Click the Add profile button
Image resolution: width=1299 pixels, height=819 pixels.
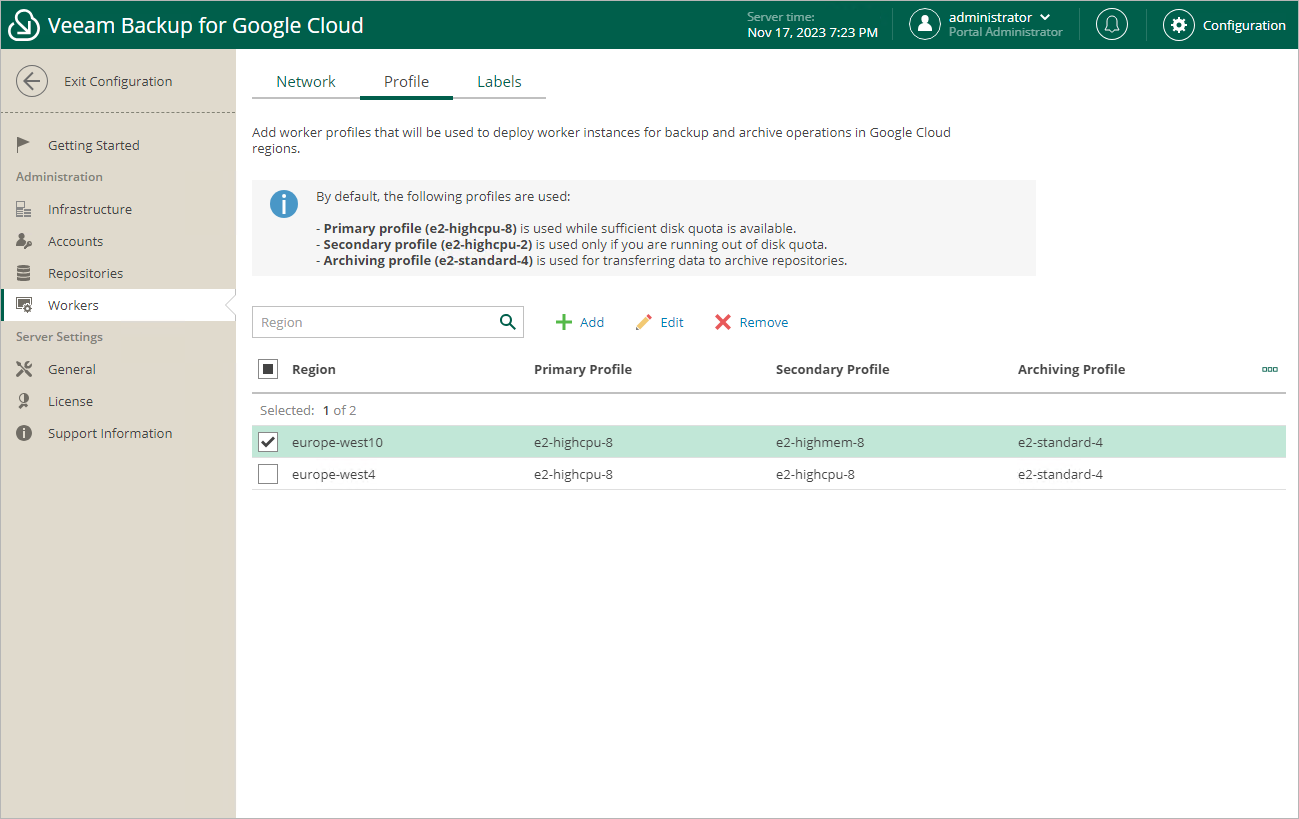coord(580,322)
